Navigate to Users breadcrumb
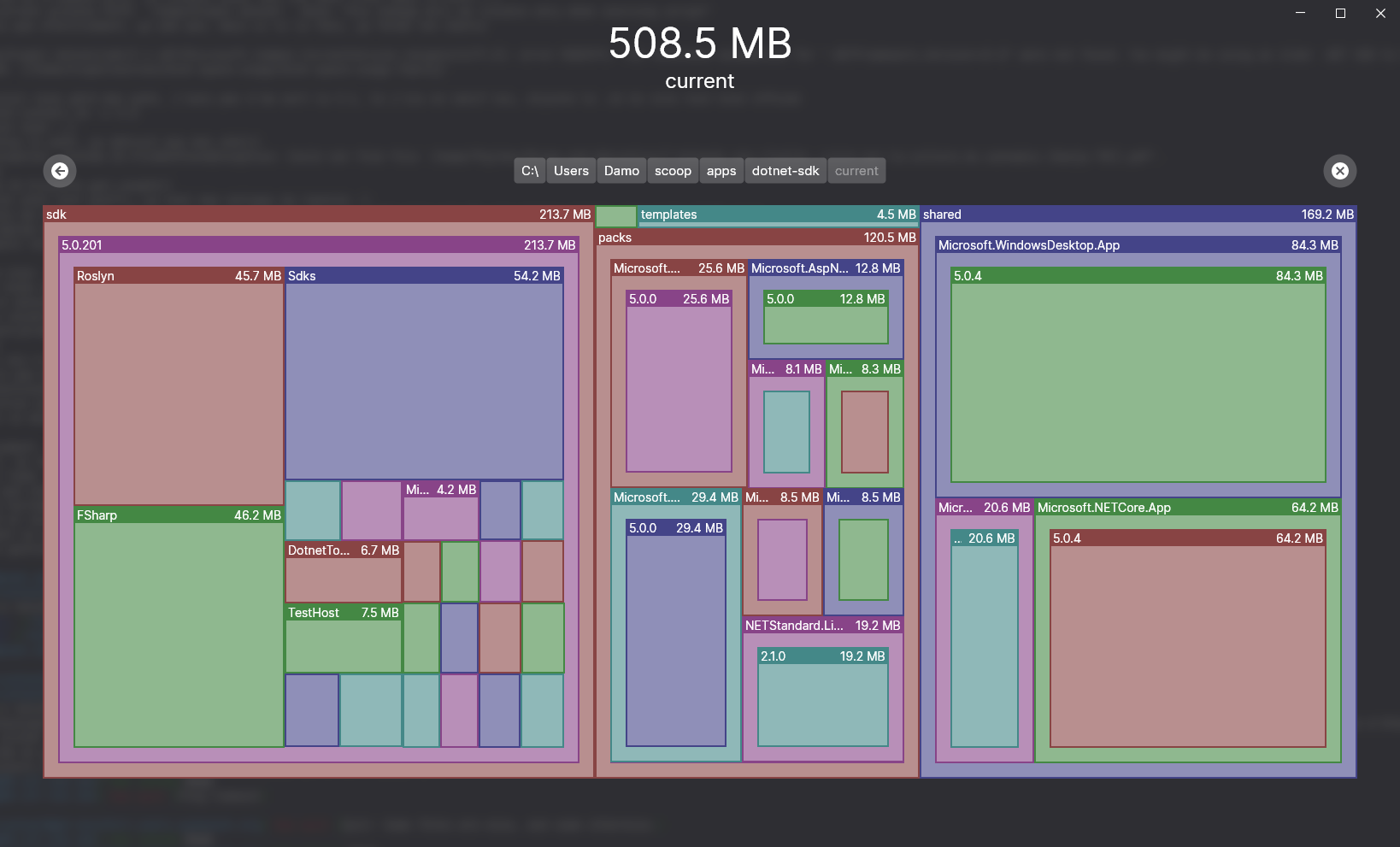The height and width of the screenshot is (847, 1400). [571, 171]
